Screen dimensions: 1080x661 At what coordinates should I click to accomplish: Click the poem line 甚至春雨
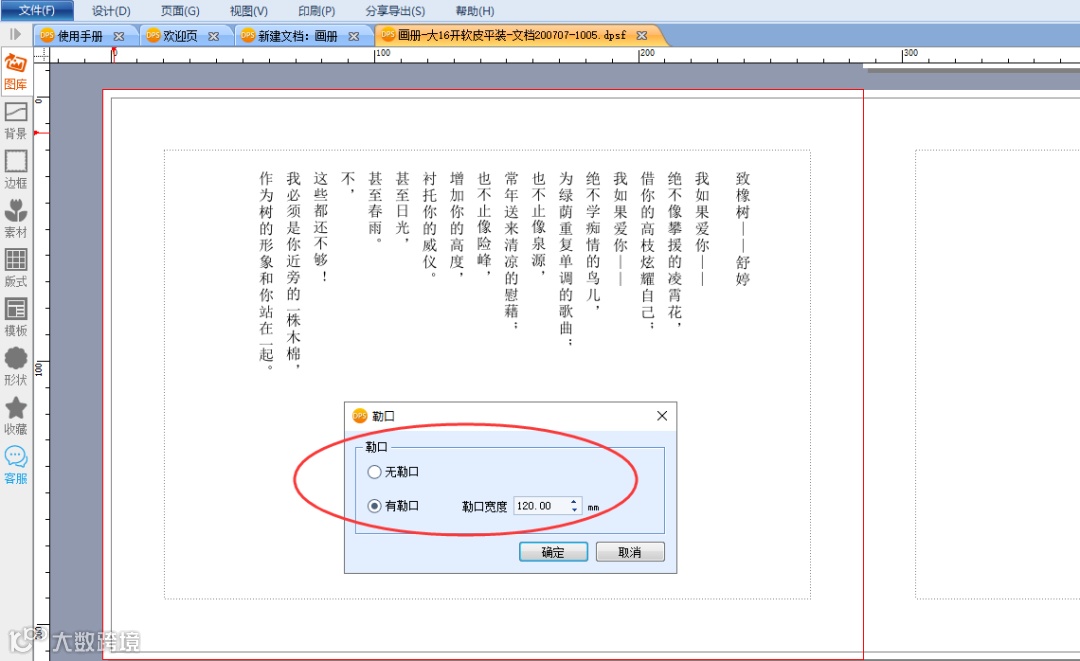tap(375, 207)
